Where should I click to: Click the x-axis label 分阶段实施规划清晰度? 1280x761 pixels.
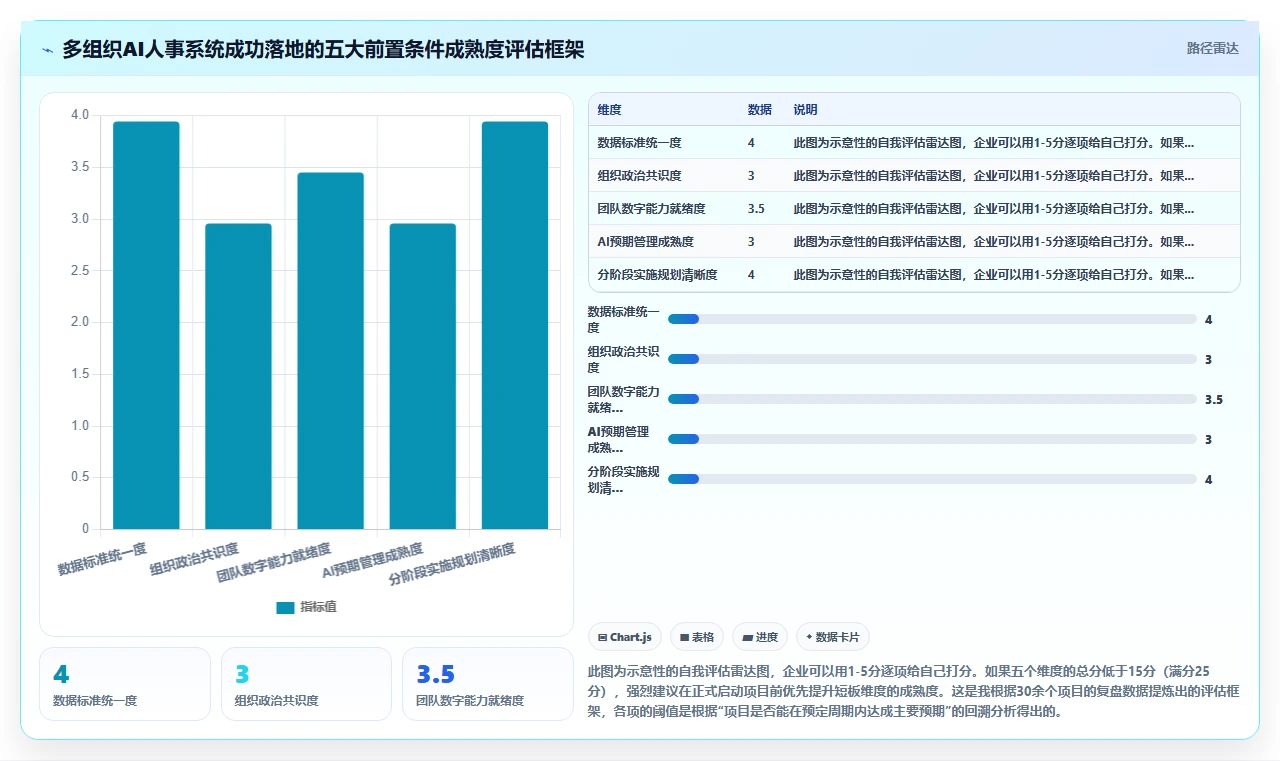tap(452, 565)
